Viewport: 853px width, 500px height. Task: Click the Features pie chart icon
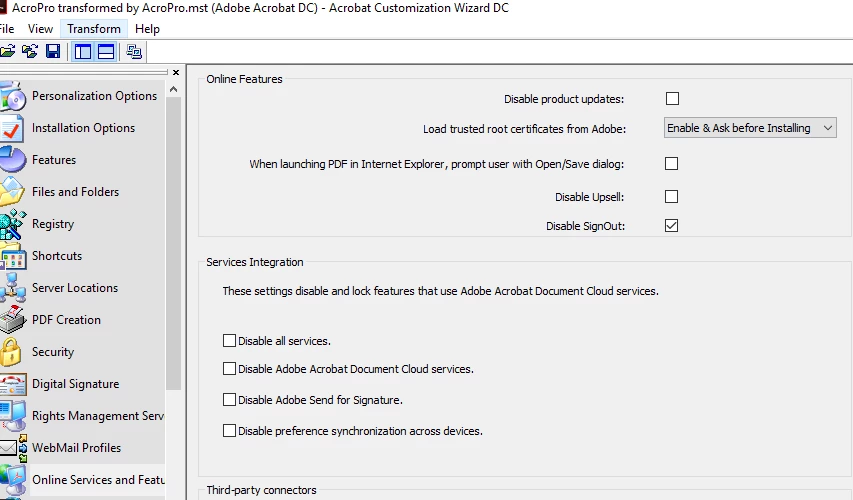point(13,160)
